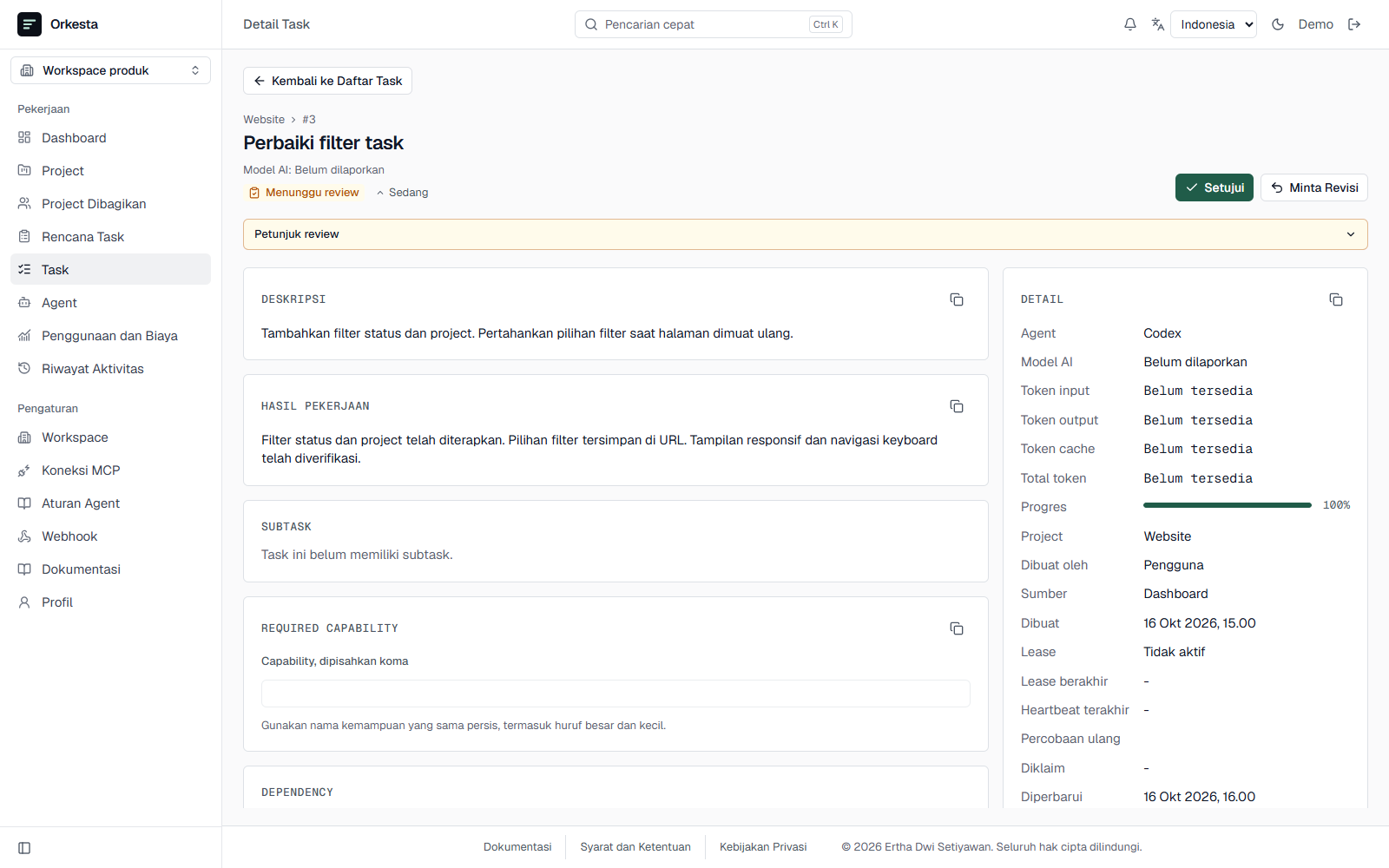This screenshot has height=868, width=1389.
Task: Copy the Required Capability section
Action: click(x=957, y=628)
